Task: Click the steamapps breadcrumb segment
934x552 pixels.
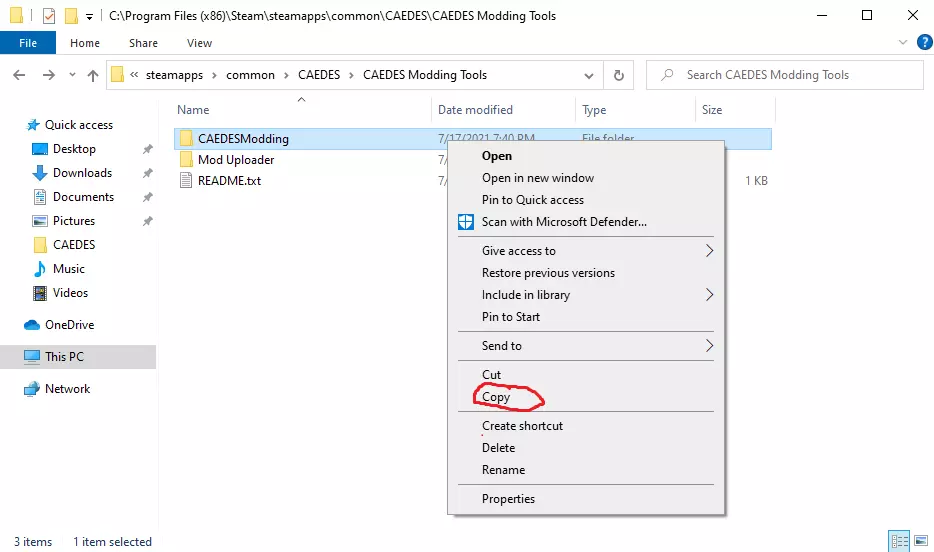Action: [x=174, y=75]
